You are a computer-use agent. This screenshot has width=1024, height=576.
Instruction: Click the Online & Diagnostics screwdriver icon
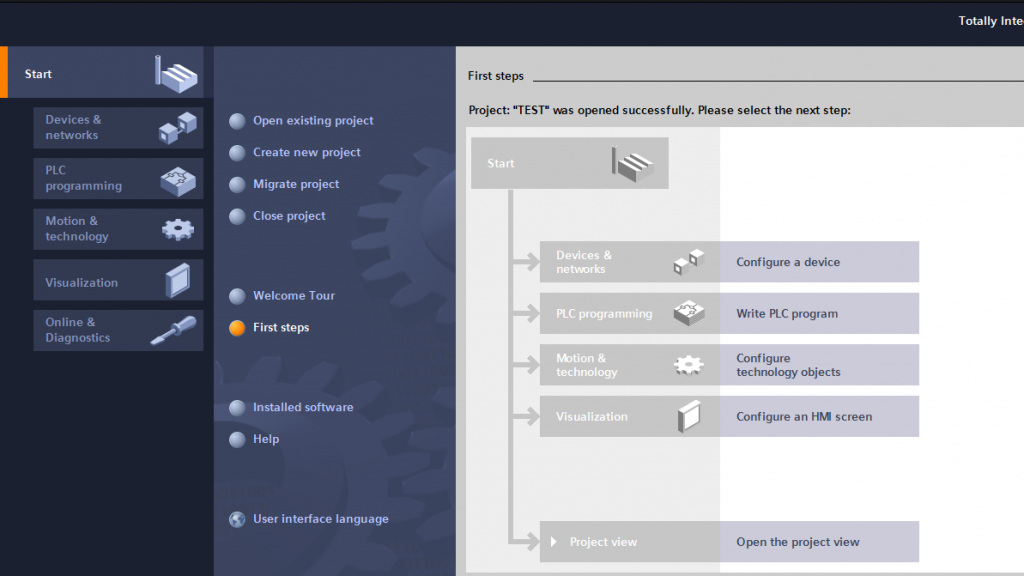point(173,330)
